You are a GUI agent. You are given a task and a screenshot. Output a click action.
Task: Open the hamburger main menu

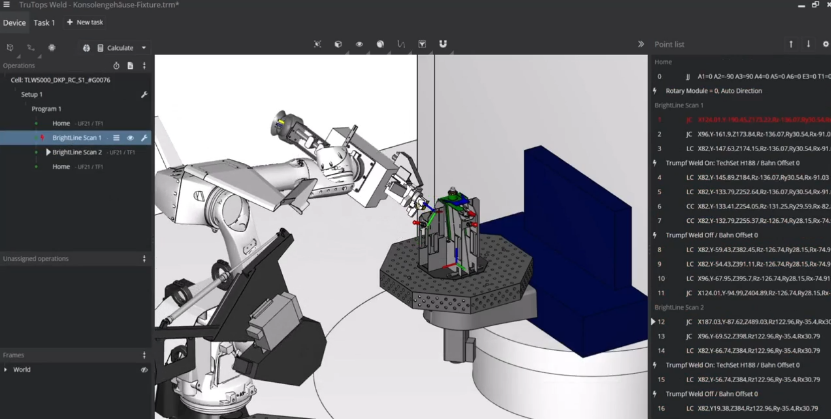(8, 5)
